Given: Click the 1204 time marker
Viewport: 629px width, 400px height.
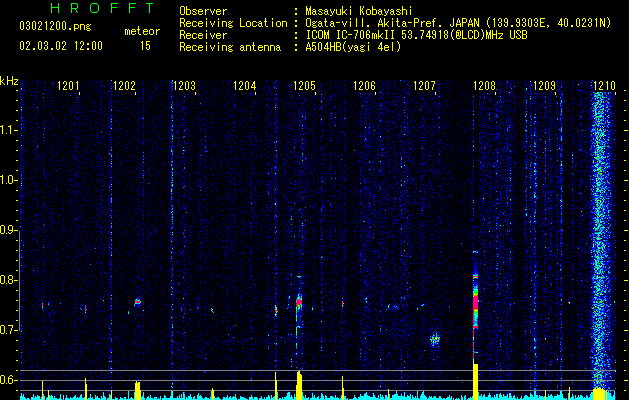Looking at the screenshot, I should (x=245, y=86).
